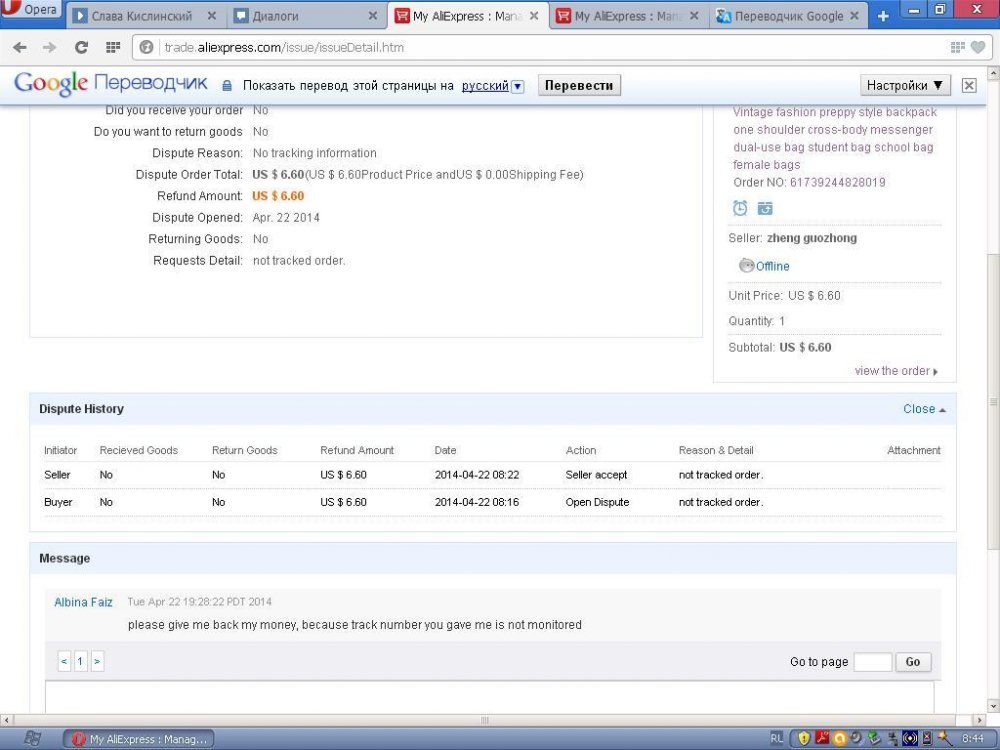Open the русский language dropdown

(517, 87)
